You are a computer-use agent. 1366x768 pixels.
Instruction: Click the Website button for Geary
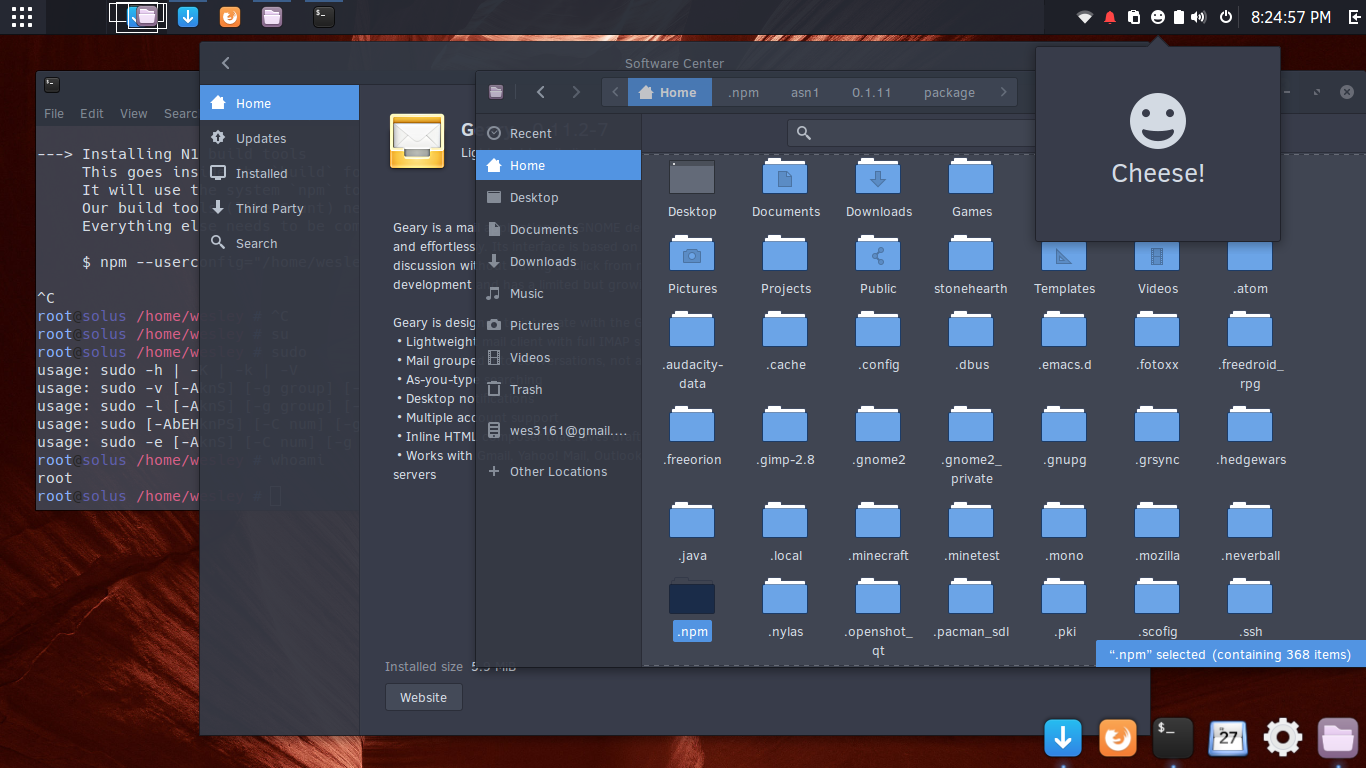coord(423,697)
